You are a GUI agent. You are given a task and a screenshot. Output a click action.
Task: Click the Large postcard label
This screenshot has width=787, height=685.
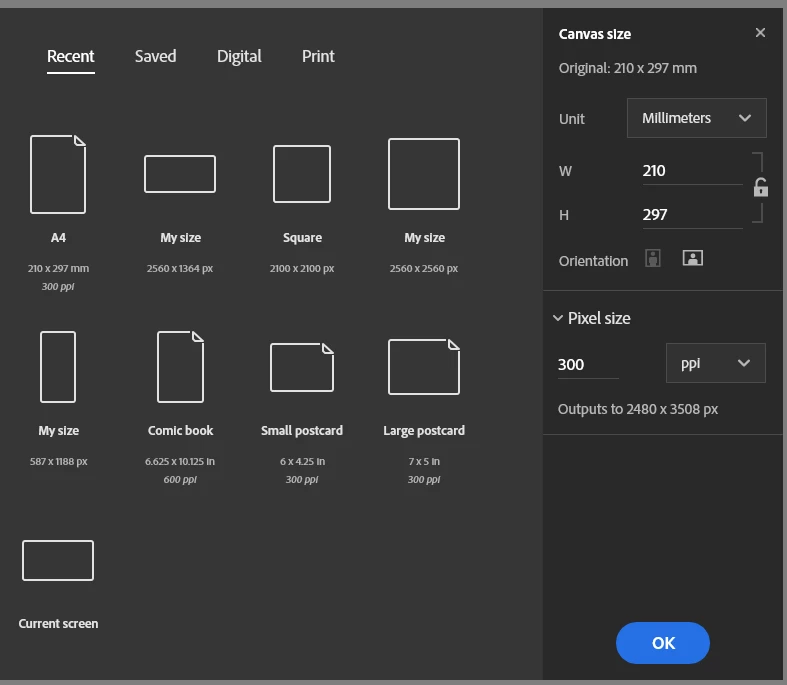pyautogui.click(x=424, y=431)
